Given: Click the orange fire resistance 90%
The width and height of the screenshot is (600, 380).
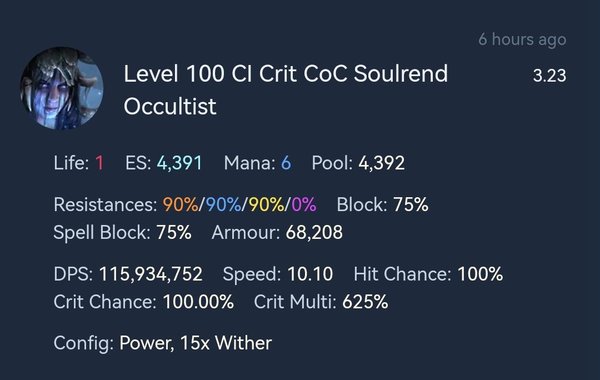Looking at the screenshot, I should coord(181,204).
